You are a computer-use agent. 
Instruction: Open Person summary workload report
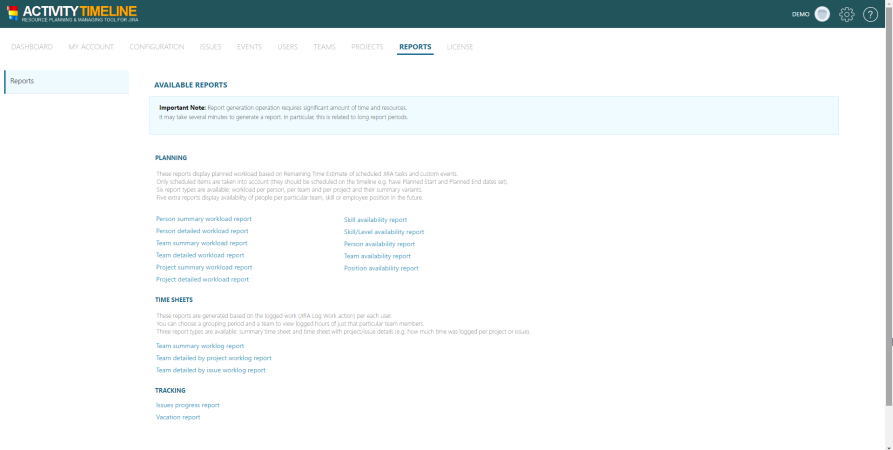[203, 219]
